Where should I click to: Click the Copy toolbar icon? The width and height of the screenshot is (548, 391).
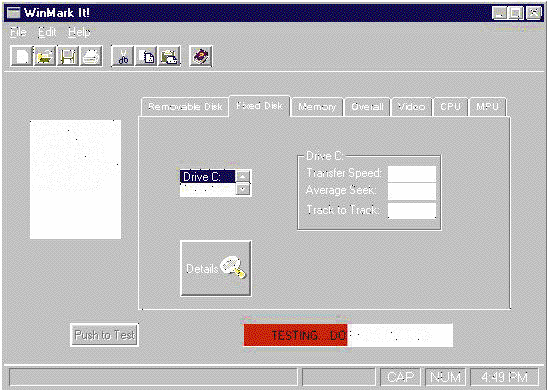(x=146, y=56)
